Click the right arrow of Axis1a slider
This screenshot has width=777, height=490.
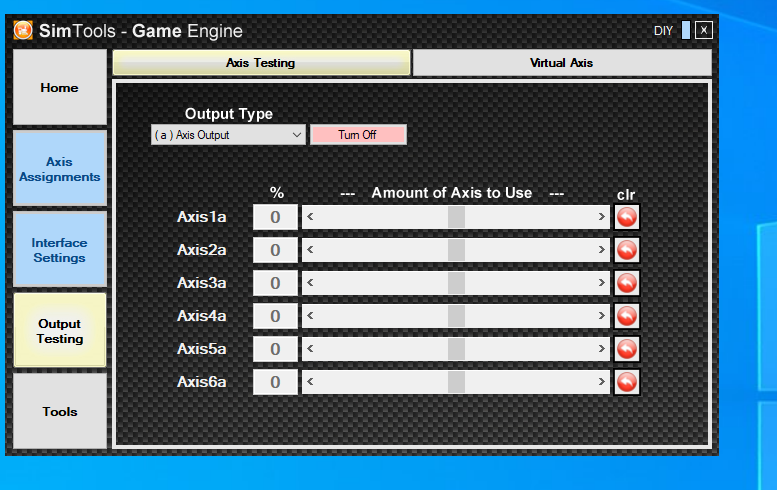click(602, 217)
